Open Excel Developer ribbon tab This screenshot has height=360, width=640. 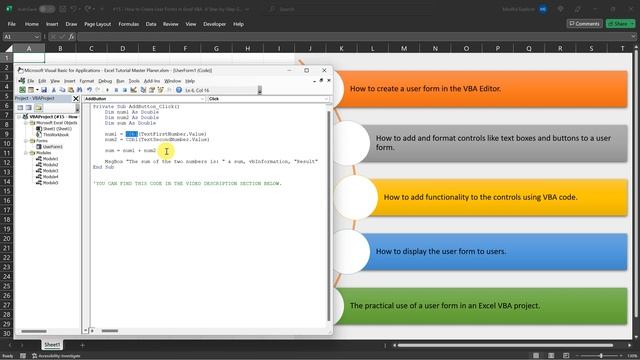tap(214, 24)
